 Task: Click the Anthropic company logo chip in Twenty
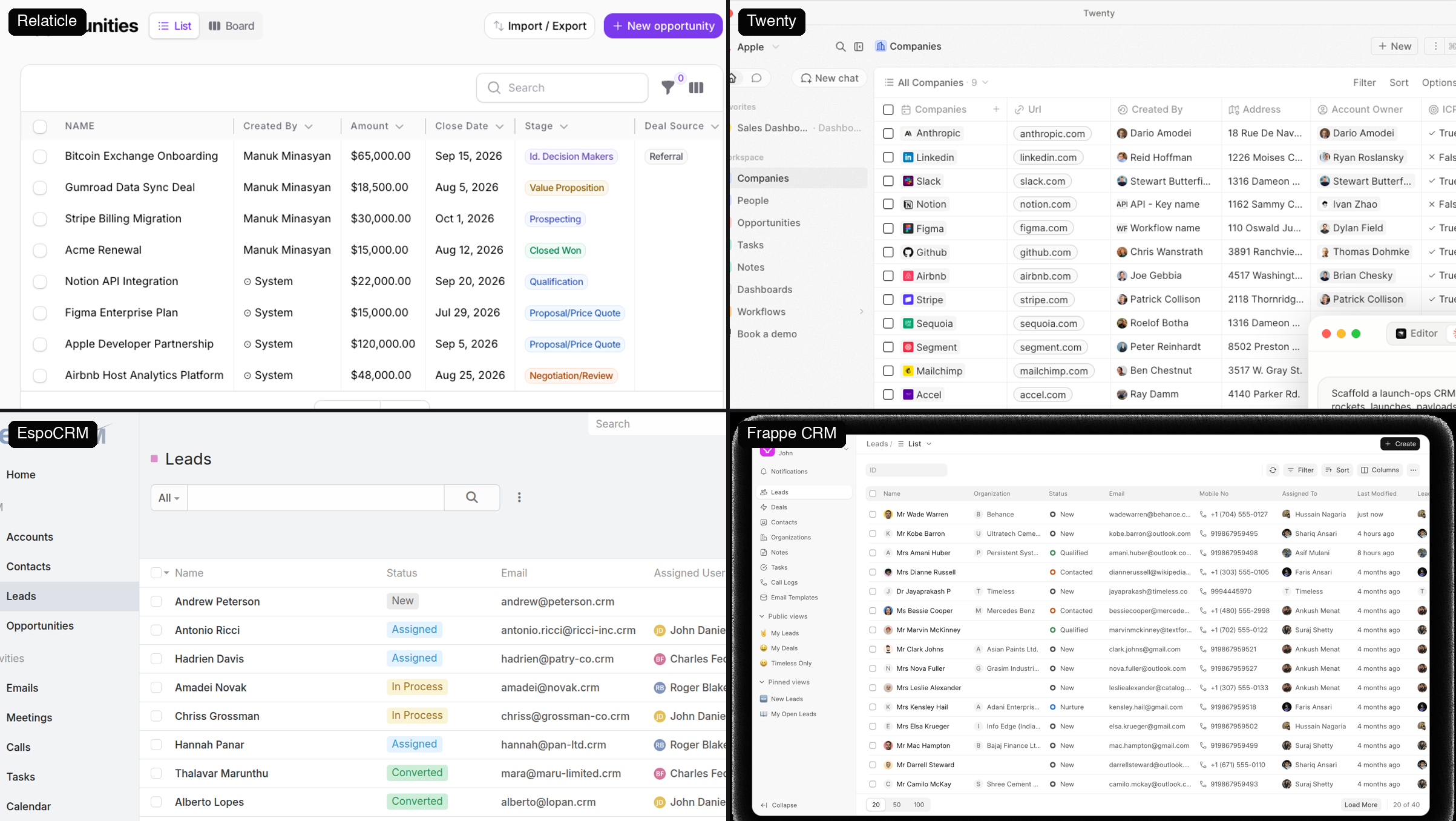click(931, 133)
